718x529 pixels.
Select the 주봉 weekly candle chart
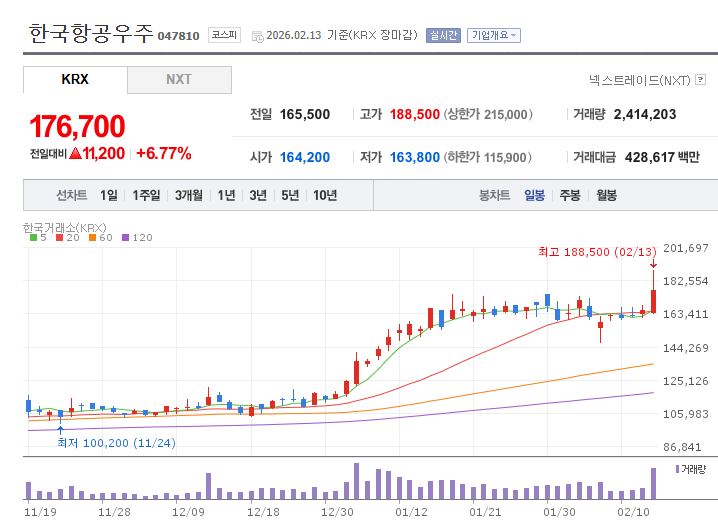point(570,196)
